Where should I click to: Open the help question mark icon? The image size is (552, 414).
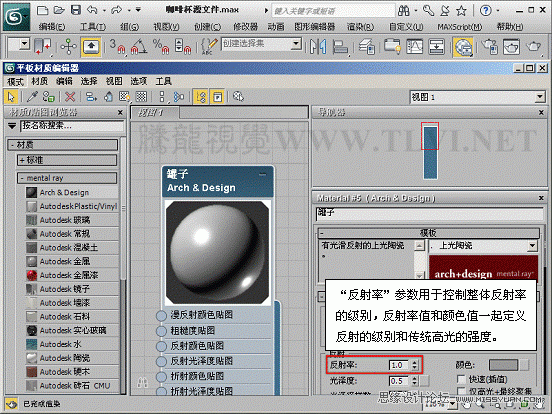pos(485,11)
